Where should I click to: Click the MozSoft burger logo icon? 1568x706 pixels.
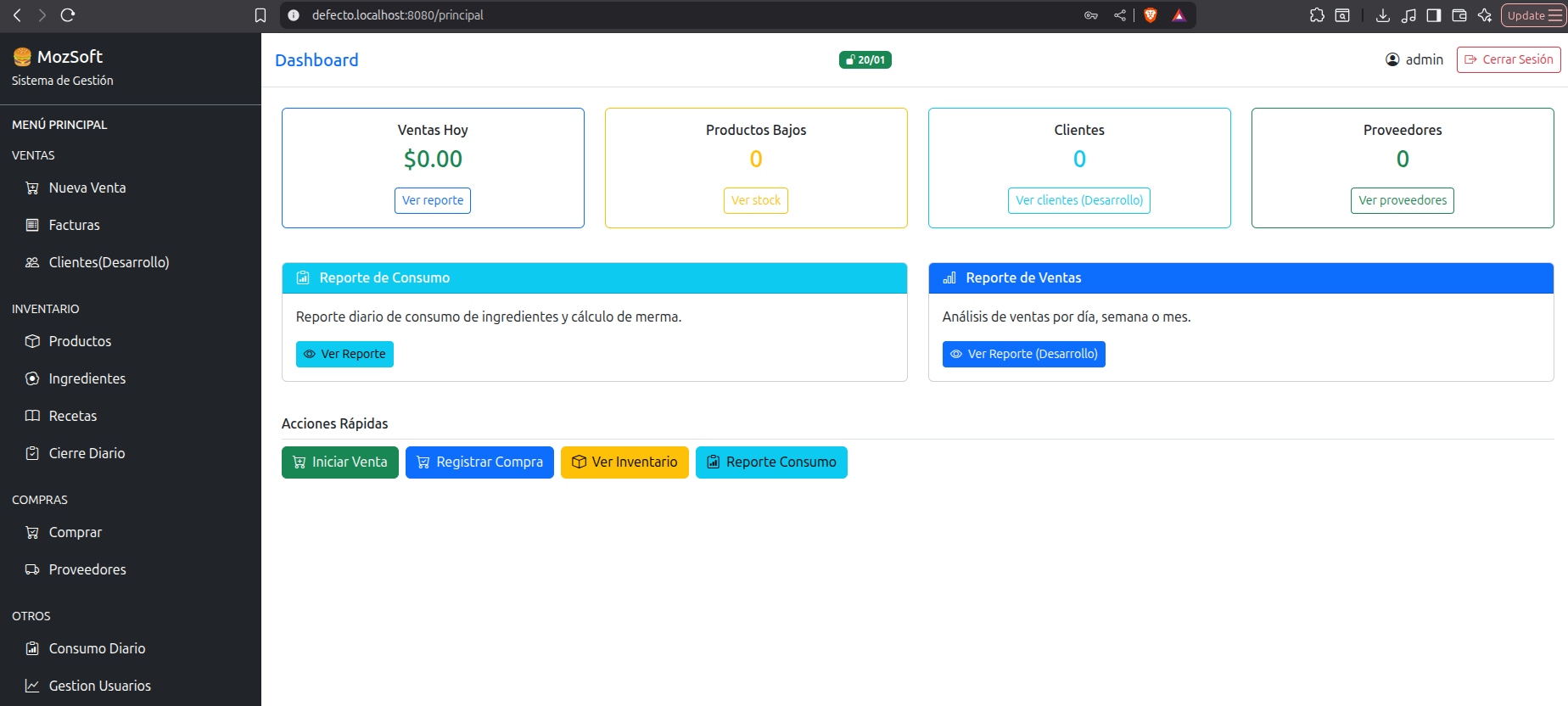22,57
